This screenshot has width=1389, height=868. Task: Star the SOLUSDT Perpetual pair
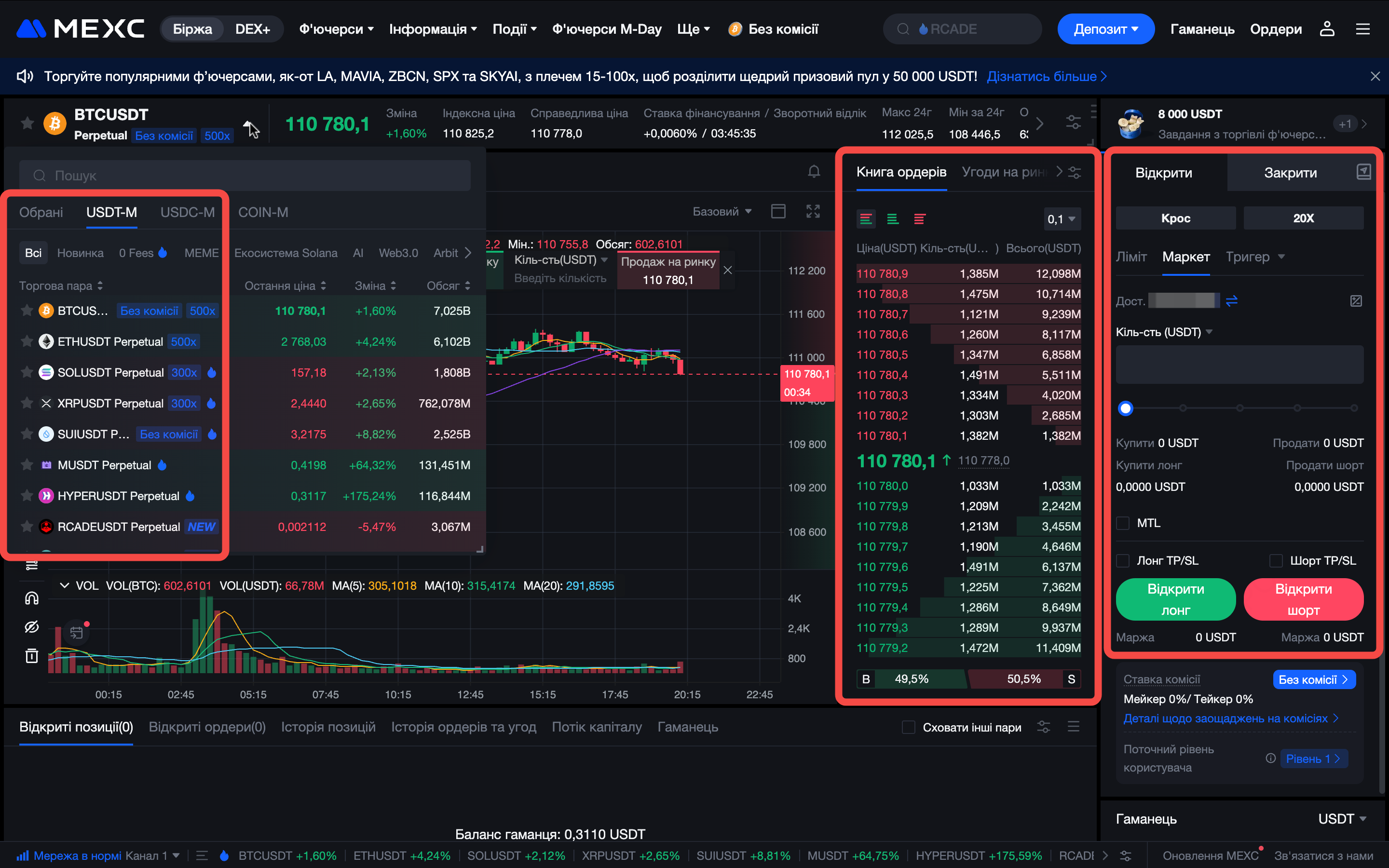[27, 373]
